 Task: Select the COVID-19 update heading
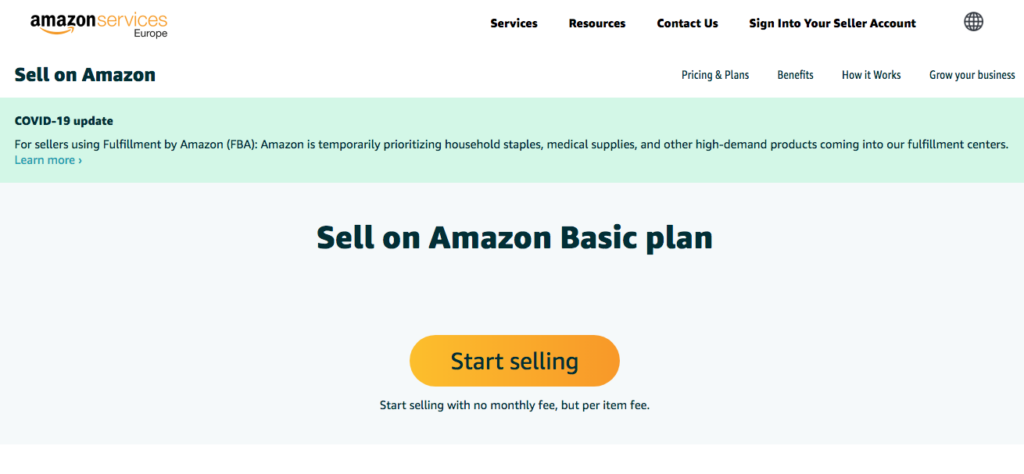pos(64,121)
